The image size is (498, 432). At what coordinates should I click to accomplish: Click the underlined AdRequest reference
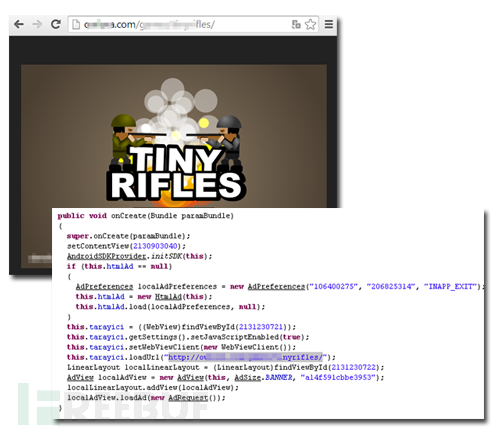[x=188, y=398]
